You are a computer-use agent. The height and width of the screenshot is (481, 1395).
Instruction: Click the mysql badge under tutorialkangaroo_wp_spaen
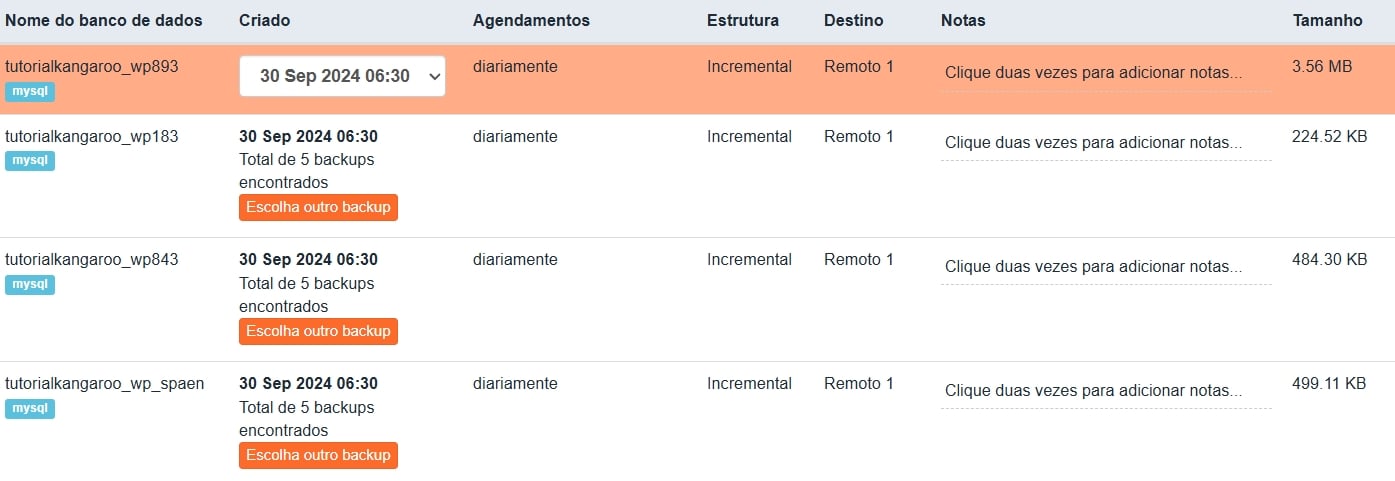(x=30, y=408)
